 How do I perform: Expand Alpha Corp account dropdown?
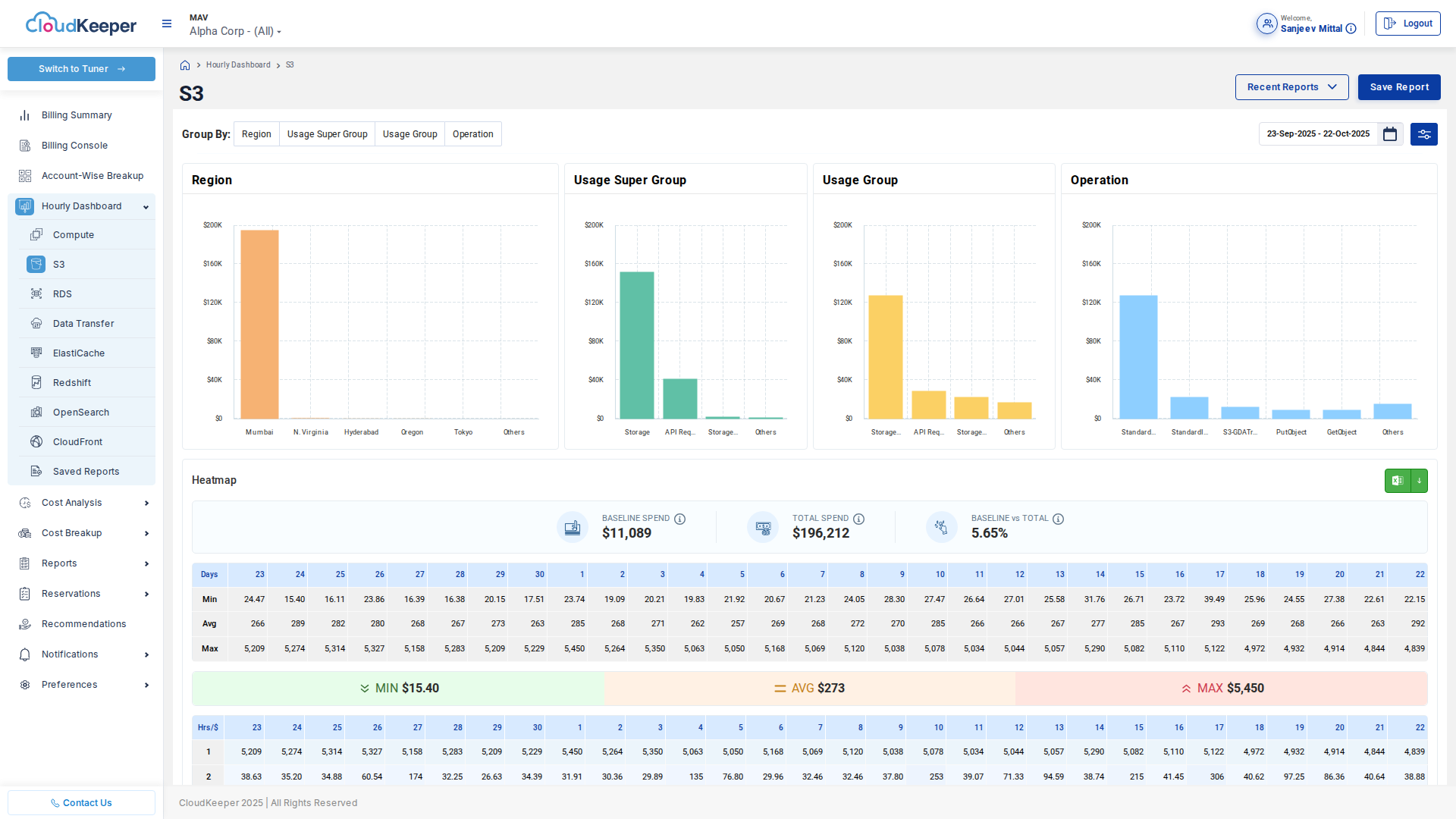pyautogui.click(x=235, y=31)
